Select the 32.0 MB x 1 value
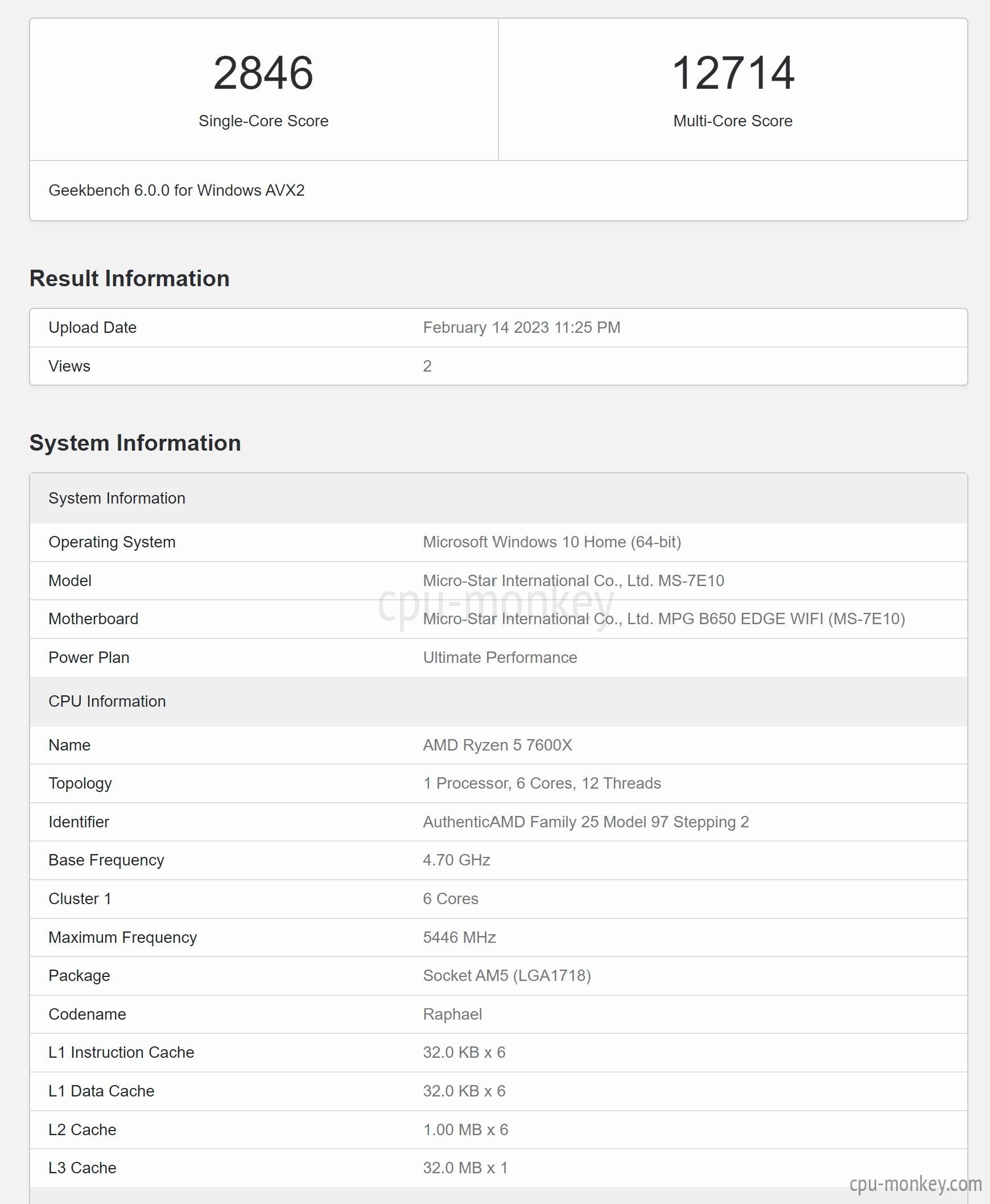The image size is (990, 1204). tap(465, 1168)
